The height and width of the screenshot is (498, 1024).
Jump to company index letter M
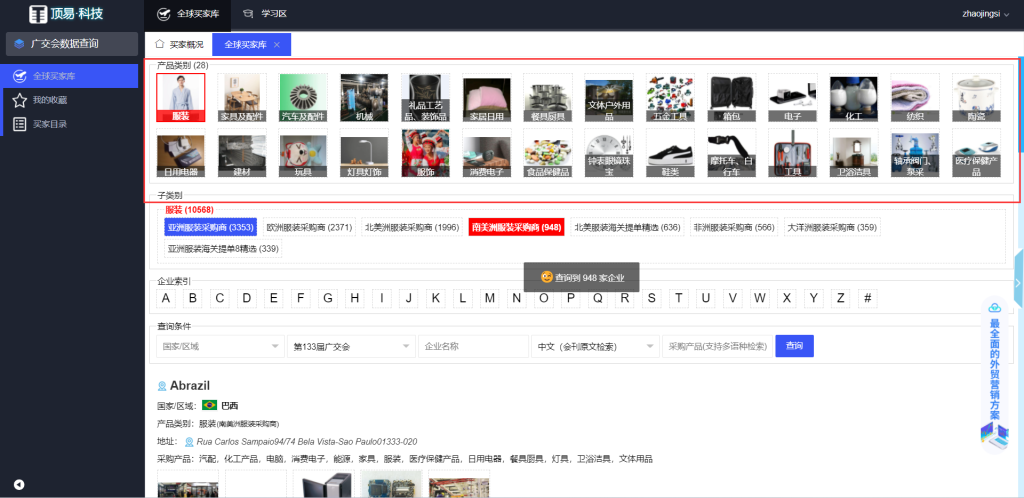[x=489, y=298]
